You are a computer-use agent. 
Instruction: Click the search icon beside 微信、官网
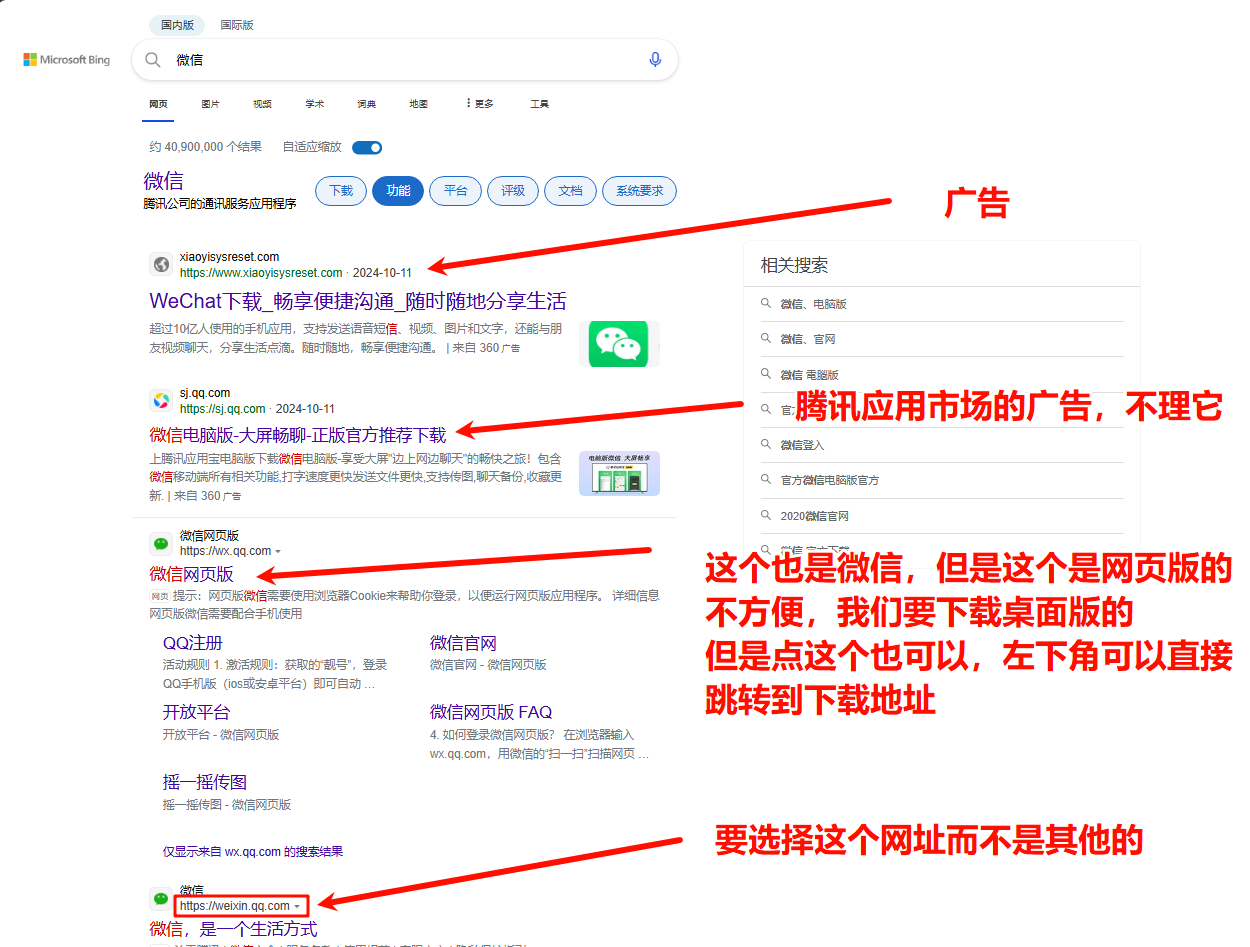point(766,339)
